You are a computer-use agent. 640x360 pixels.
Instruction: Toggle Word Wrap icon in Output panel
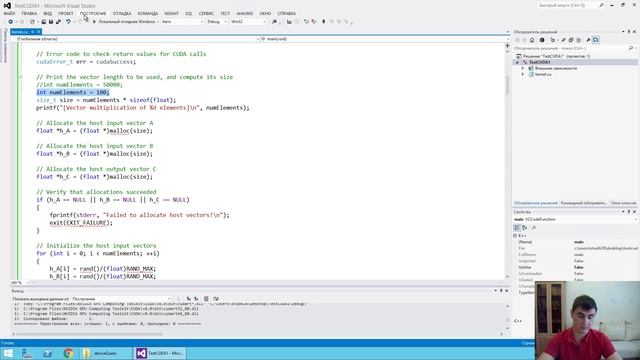(x=216, y=299)
